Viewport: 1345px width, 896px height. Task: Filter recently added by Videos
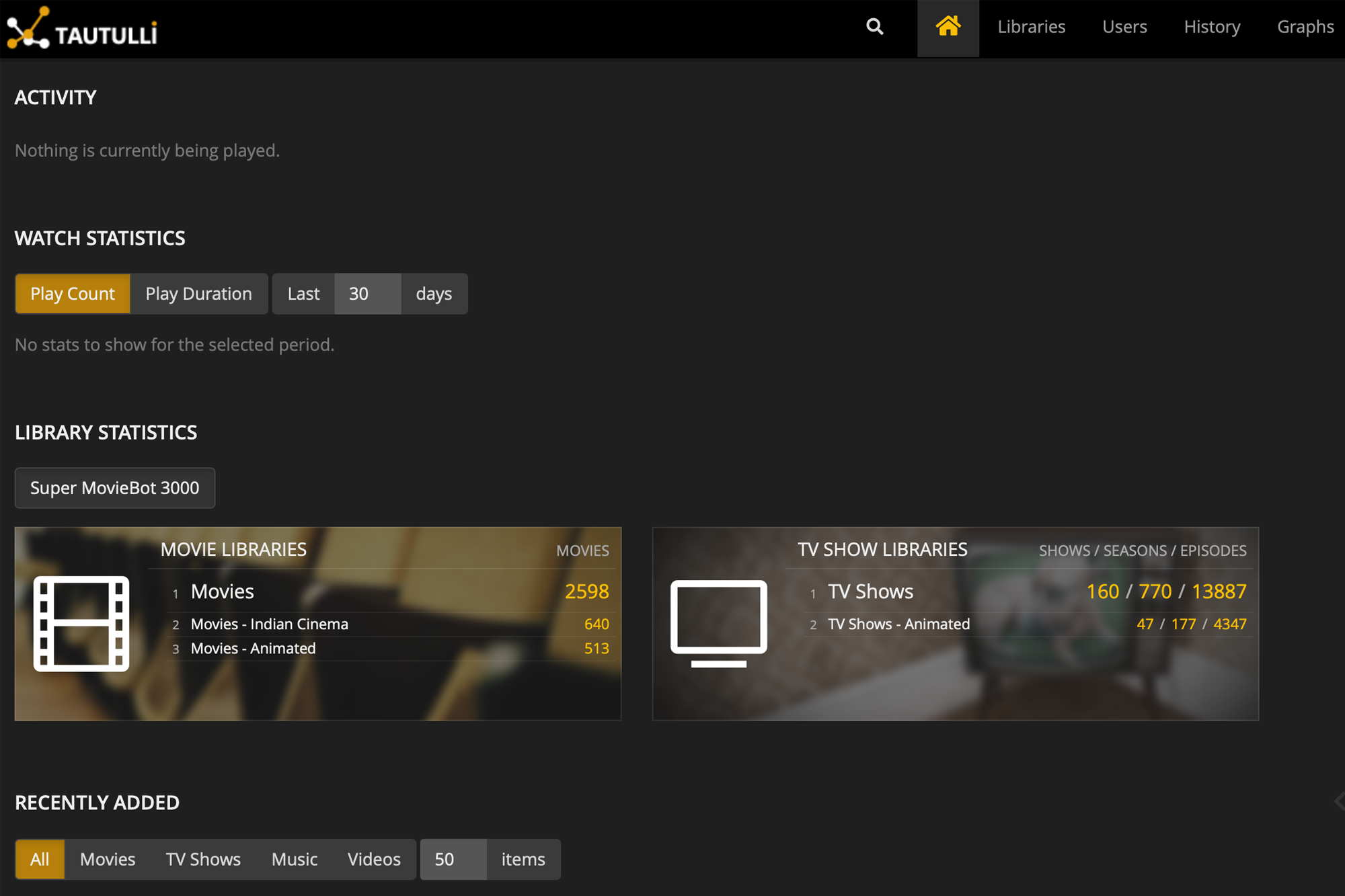(x=374, y=859)
